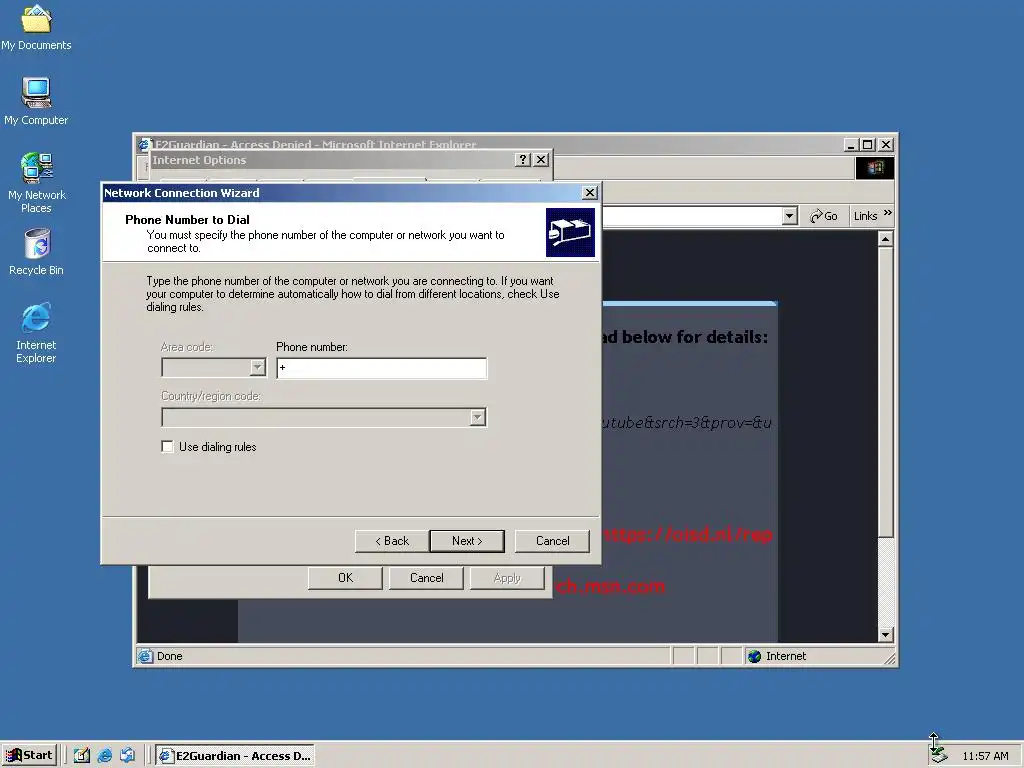Close the Network Connection Wizard window

[x=590, y=193]
